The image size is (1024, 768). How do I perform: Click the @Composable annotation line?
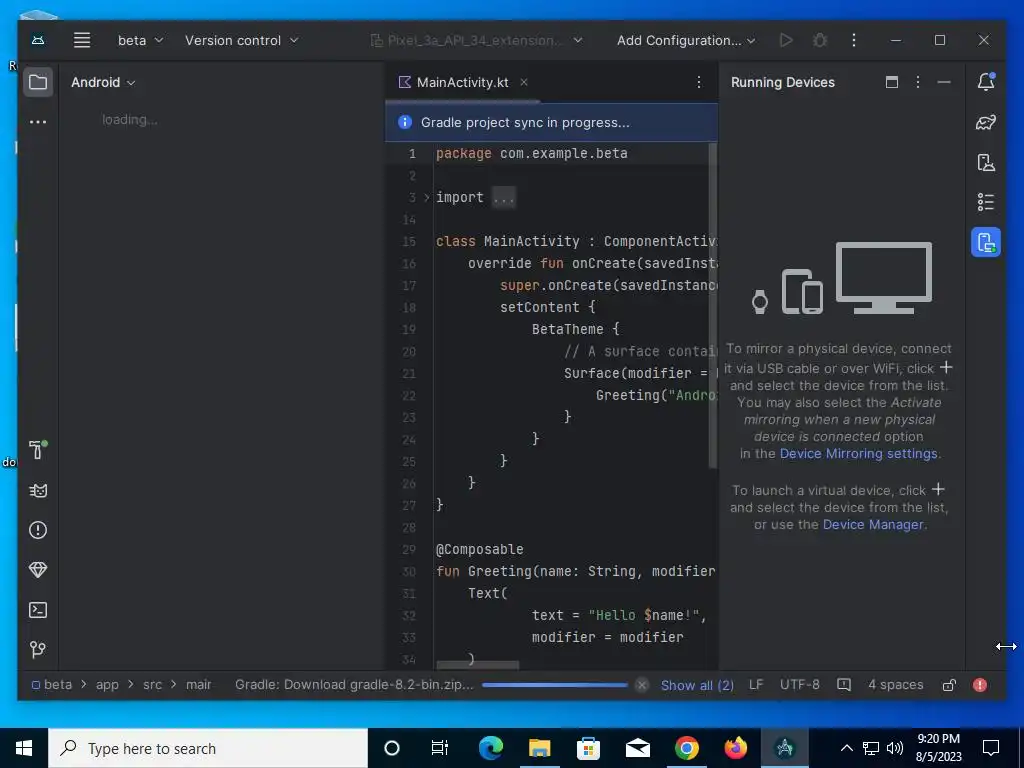(479, 549)
